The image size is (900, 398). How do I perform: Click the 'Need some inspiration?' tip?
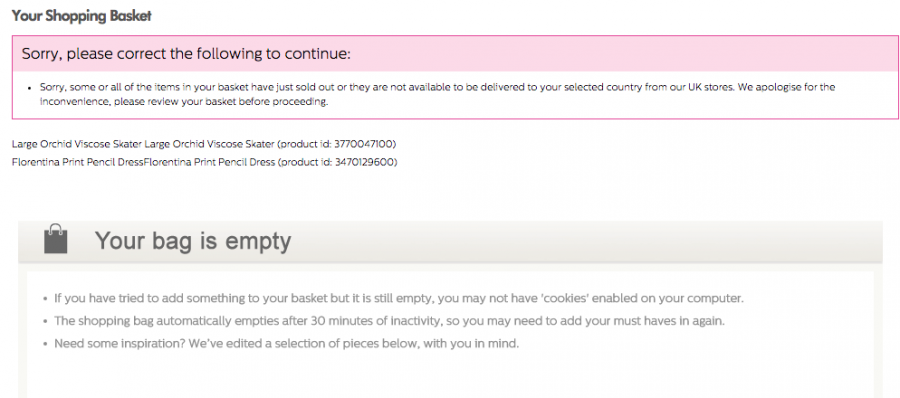point(286,344)
